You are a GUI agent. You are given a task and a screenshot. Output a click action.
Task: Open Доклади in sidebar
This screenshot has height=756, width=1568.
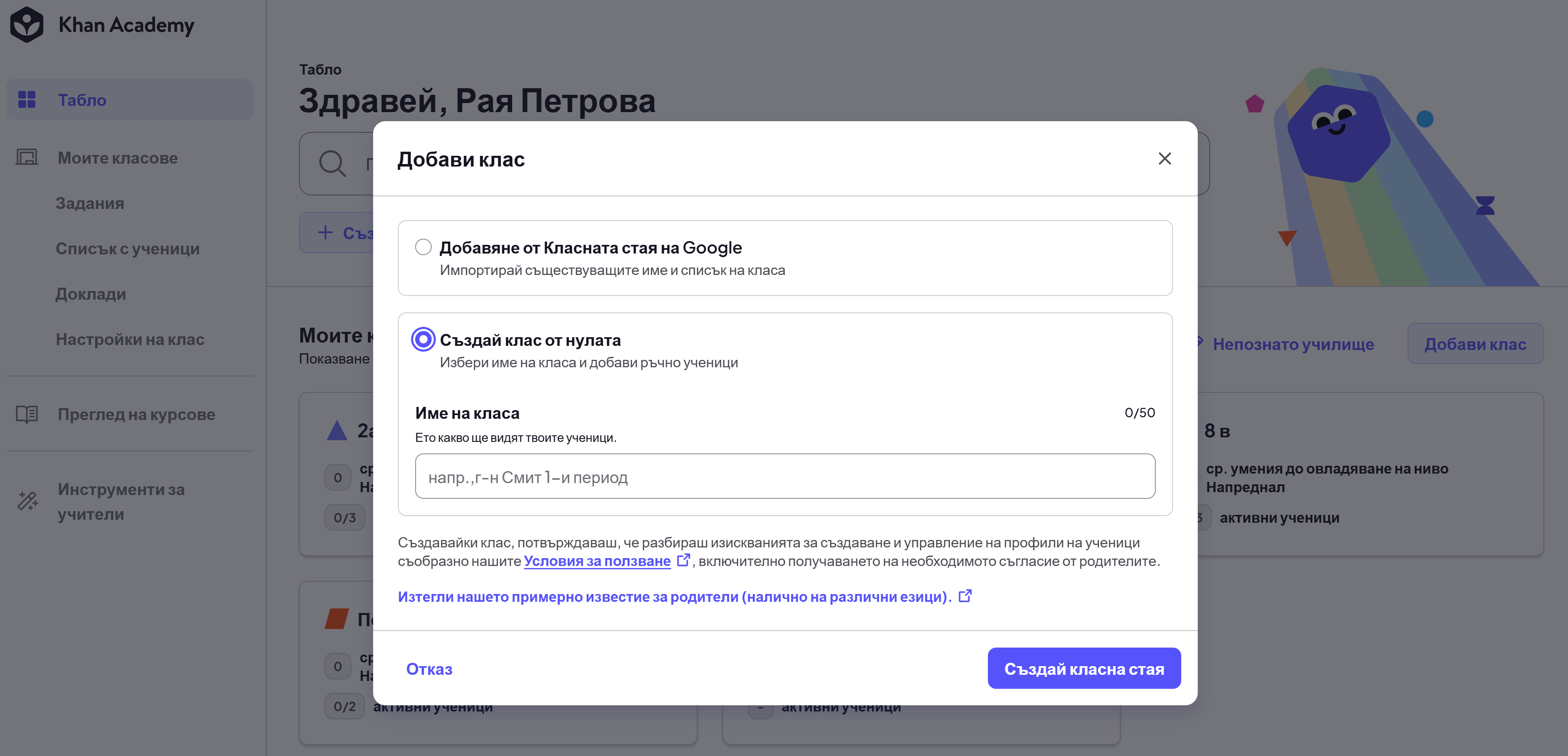91,295
